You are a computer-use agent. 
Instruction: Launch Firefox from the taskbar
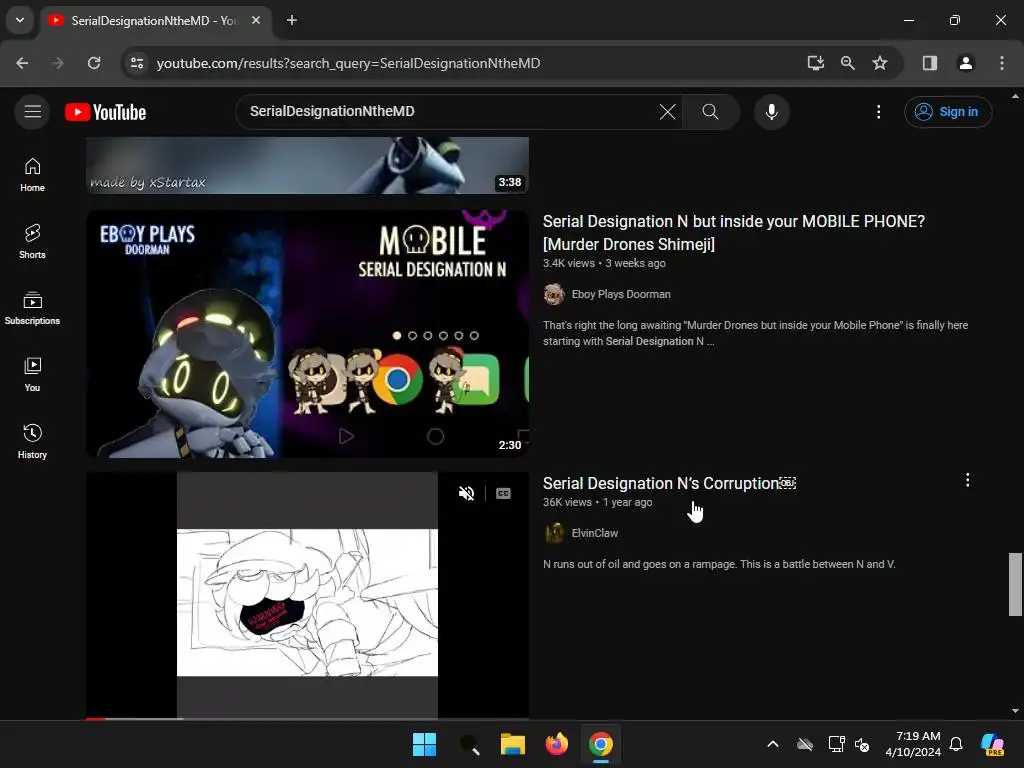tap(556, 744)
